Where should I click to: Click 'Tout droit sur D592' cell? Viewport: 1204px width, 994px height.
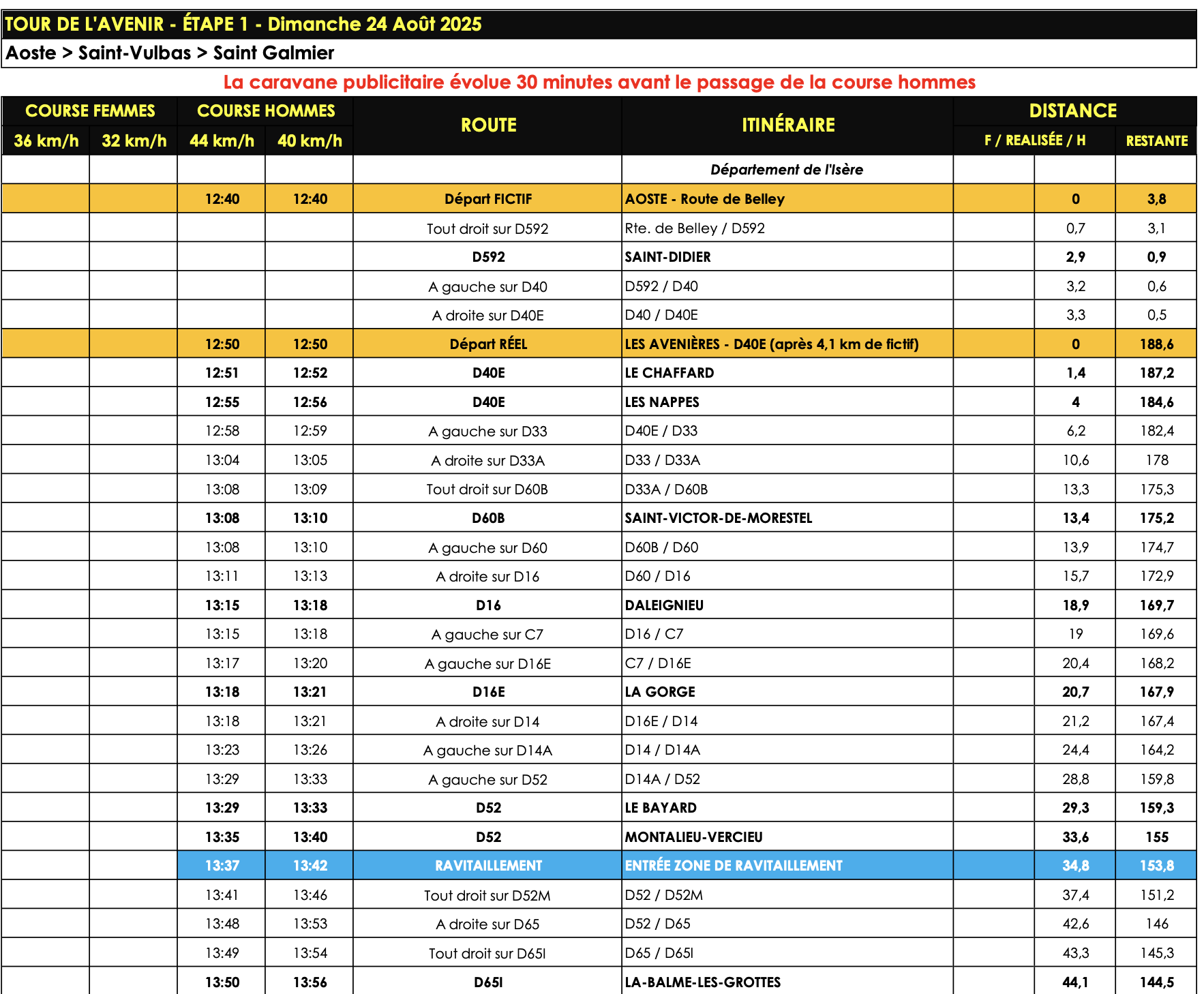(488, 228)
